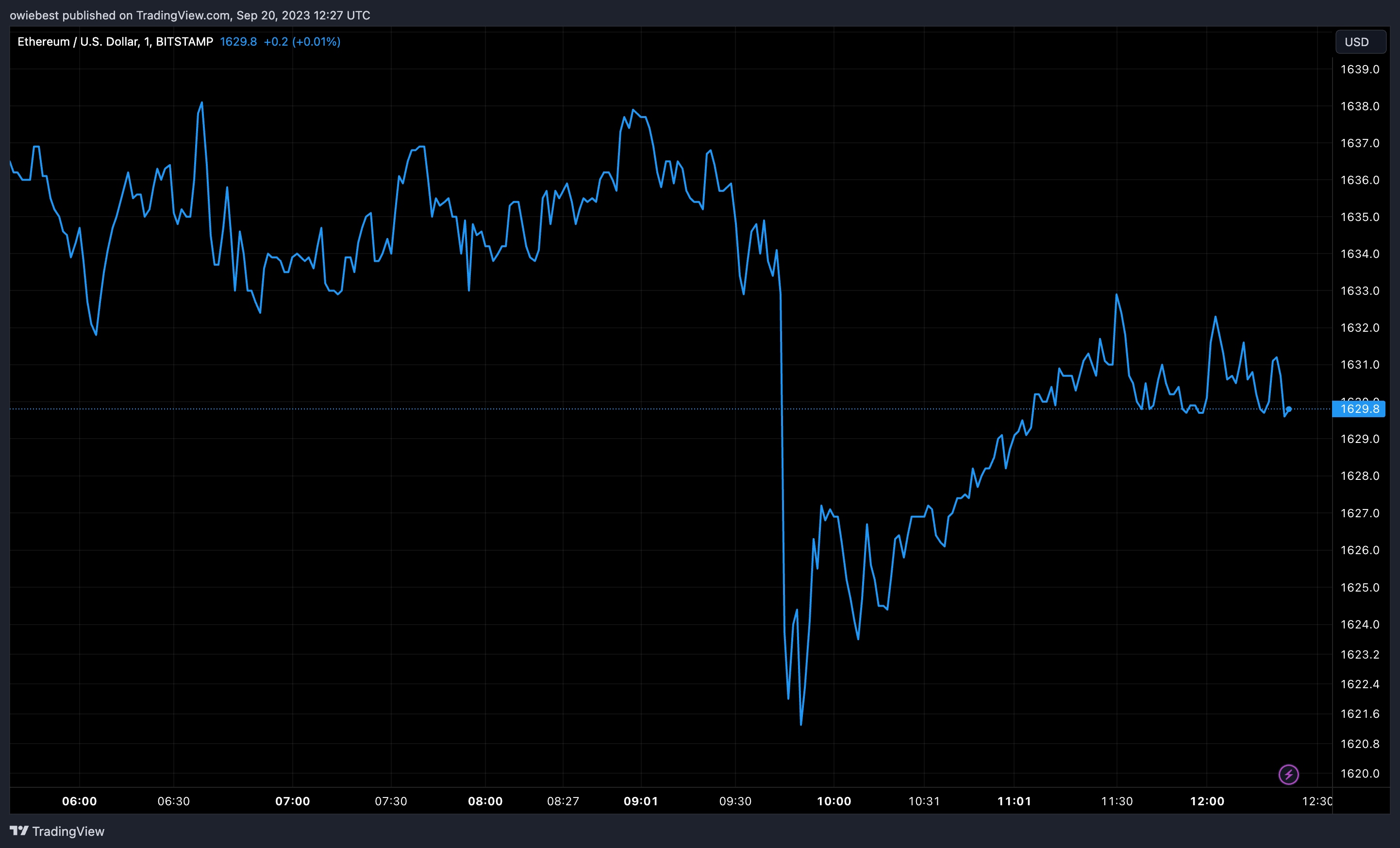Screen dimensions: 1400x848
Task: Click the 09:01 time axis label
Action: (x=641, y=801)
